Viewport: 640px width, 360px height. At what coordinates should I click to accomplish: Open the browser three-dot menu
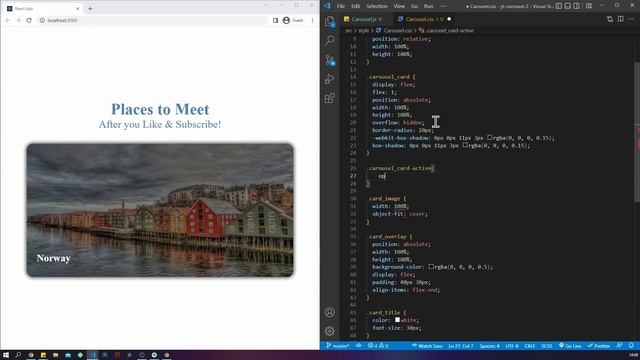(313, 20)
